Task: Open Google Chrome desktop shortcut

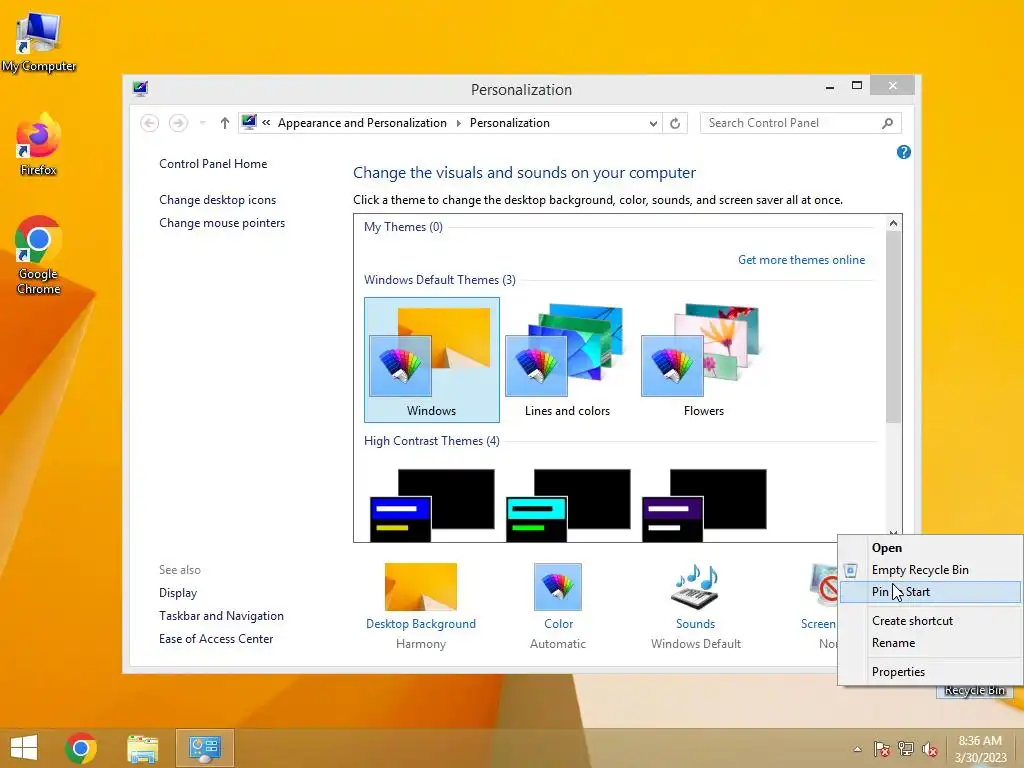Action: tap(38, 255)
